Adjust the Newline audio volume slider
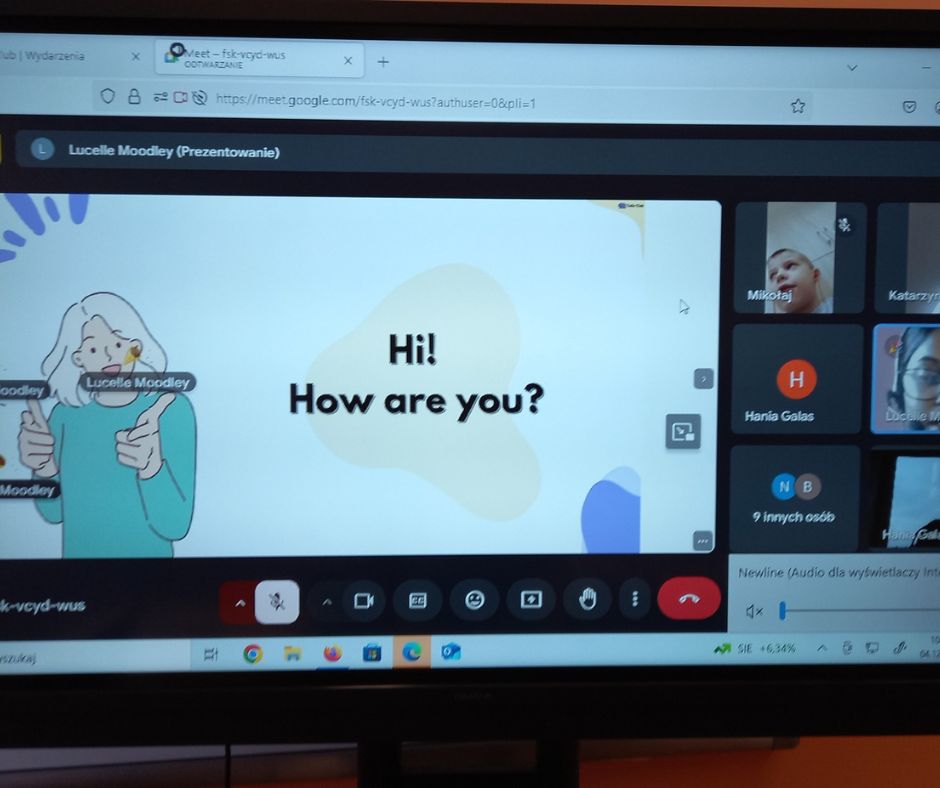This screenshot has width=940, height=788. pyautogui.click(x=783, y=610)
